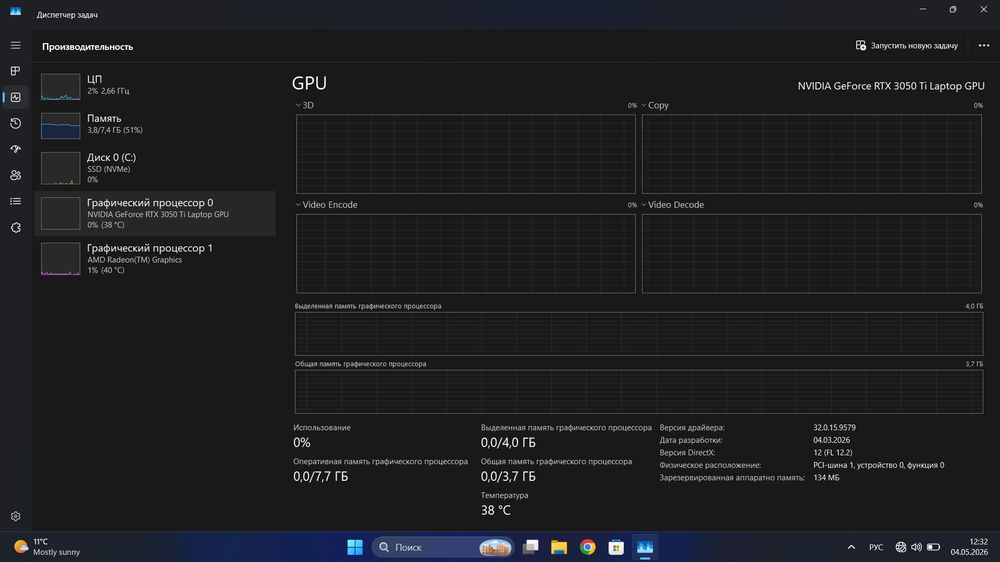Open Google Chrome from taskbar
The image size is (1000, 562).
tap(587, 547)
